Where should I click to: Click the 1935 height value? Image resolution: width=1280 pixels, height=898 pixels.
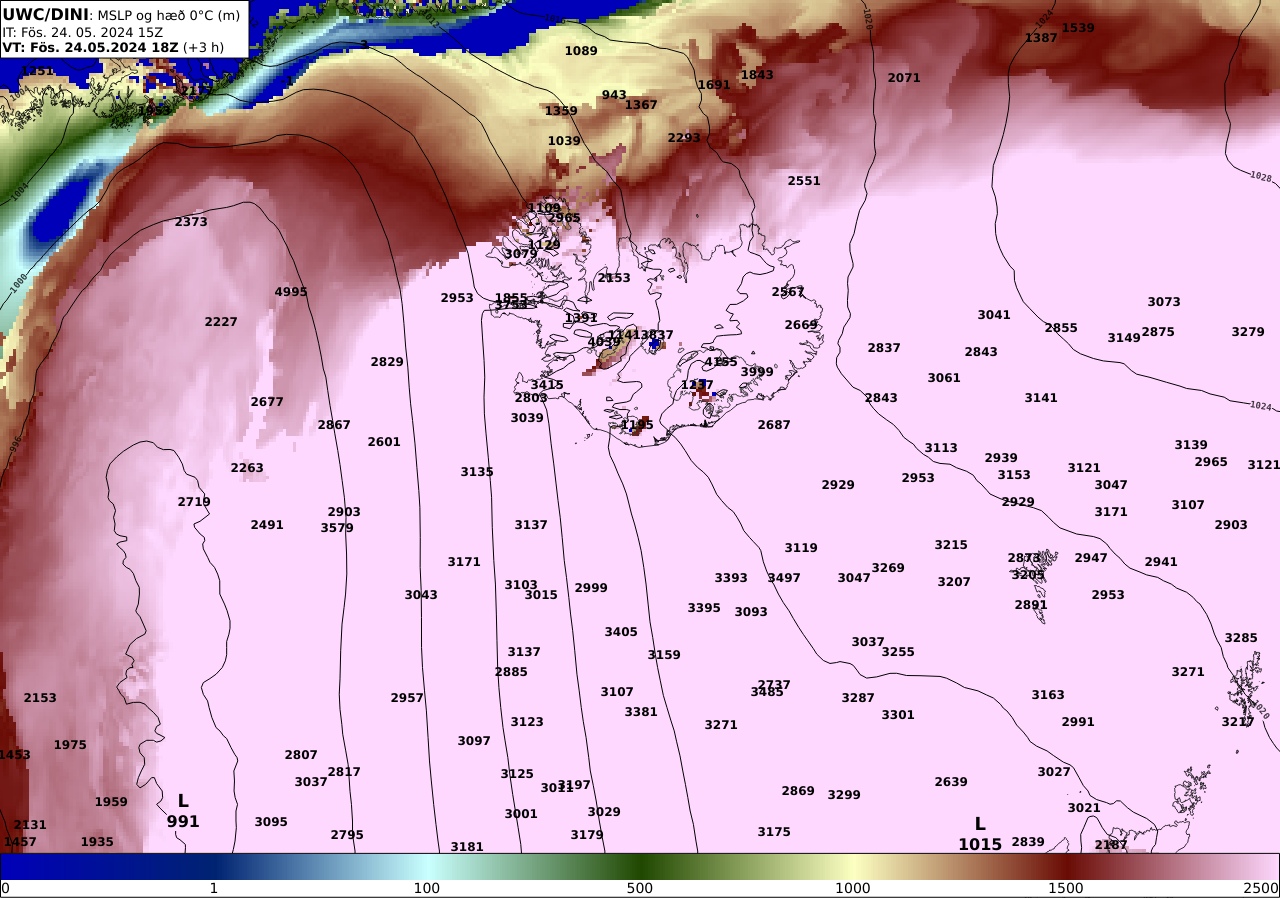97,842
